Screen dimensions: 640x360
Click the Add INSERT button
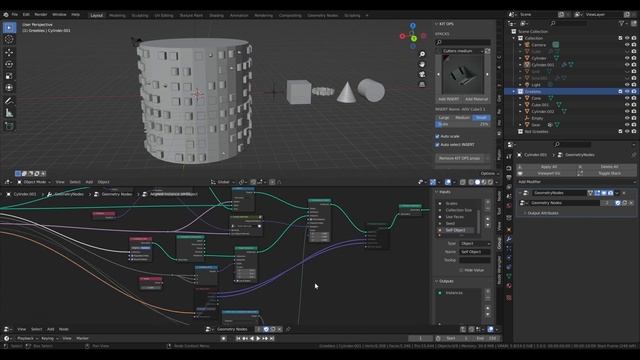pos(448,99)
